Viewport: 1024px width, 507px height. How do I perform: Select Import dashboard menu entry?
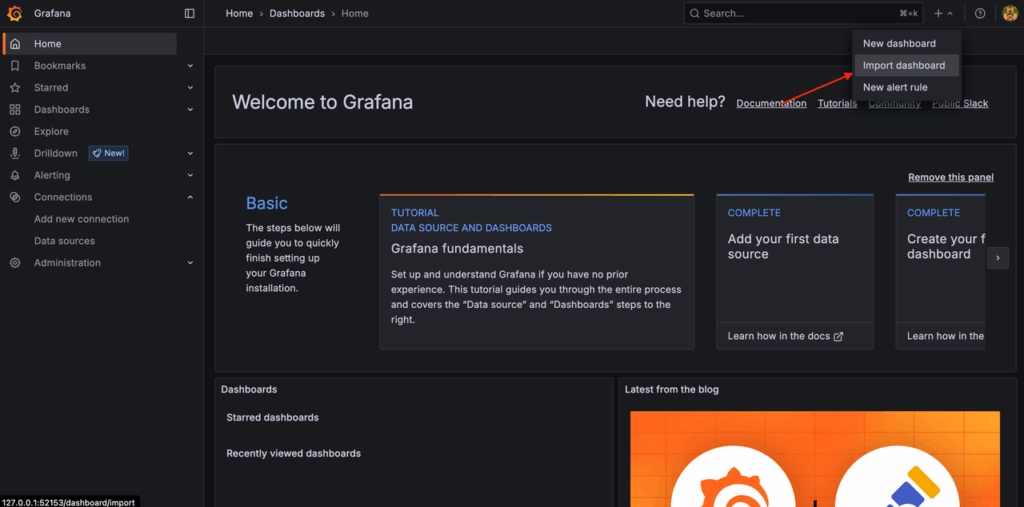coord(906,65)
